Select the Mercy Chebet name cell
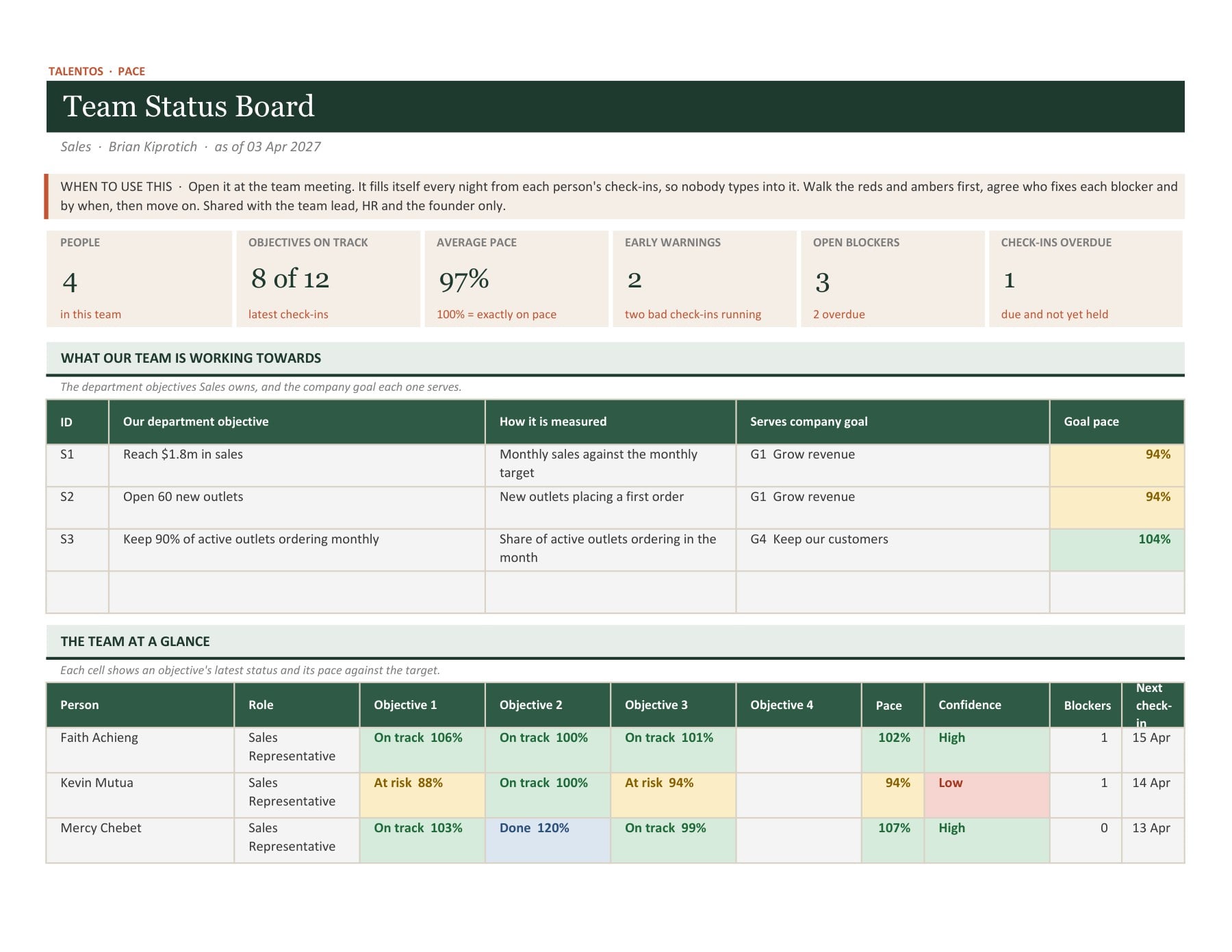 [140, 840]
